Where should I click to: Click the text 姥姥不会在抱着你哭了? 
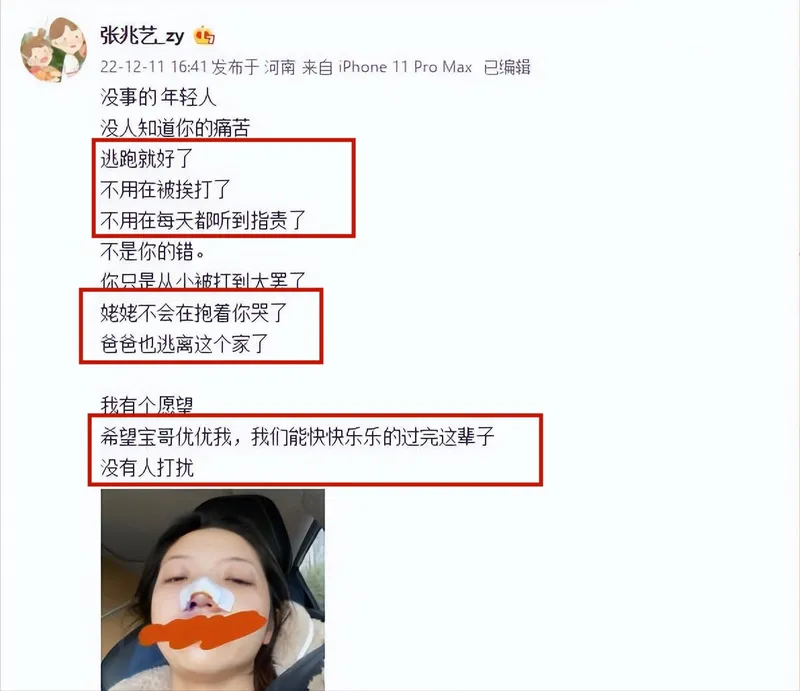194,313
